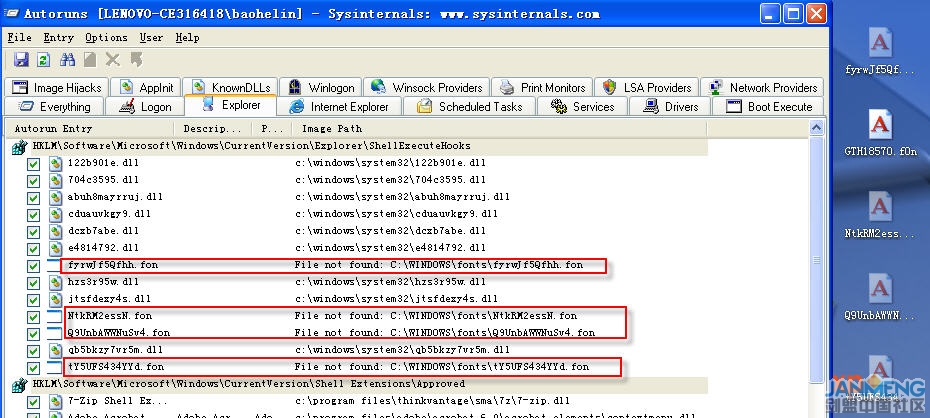Viewport: 930px width, 418px height.
Task: Open the File menu
Action: [20, 37]
